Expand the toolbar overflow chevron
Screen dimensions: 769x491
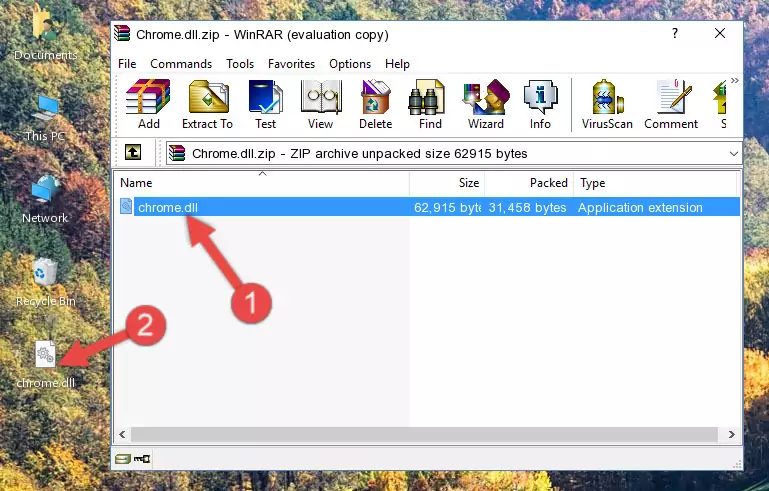point(734,80)
